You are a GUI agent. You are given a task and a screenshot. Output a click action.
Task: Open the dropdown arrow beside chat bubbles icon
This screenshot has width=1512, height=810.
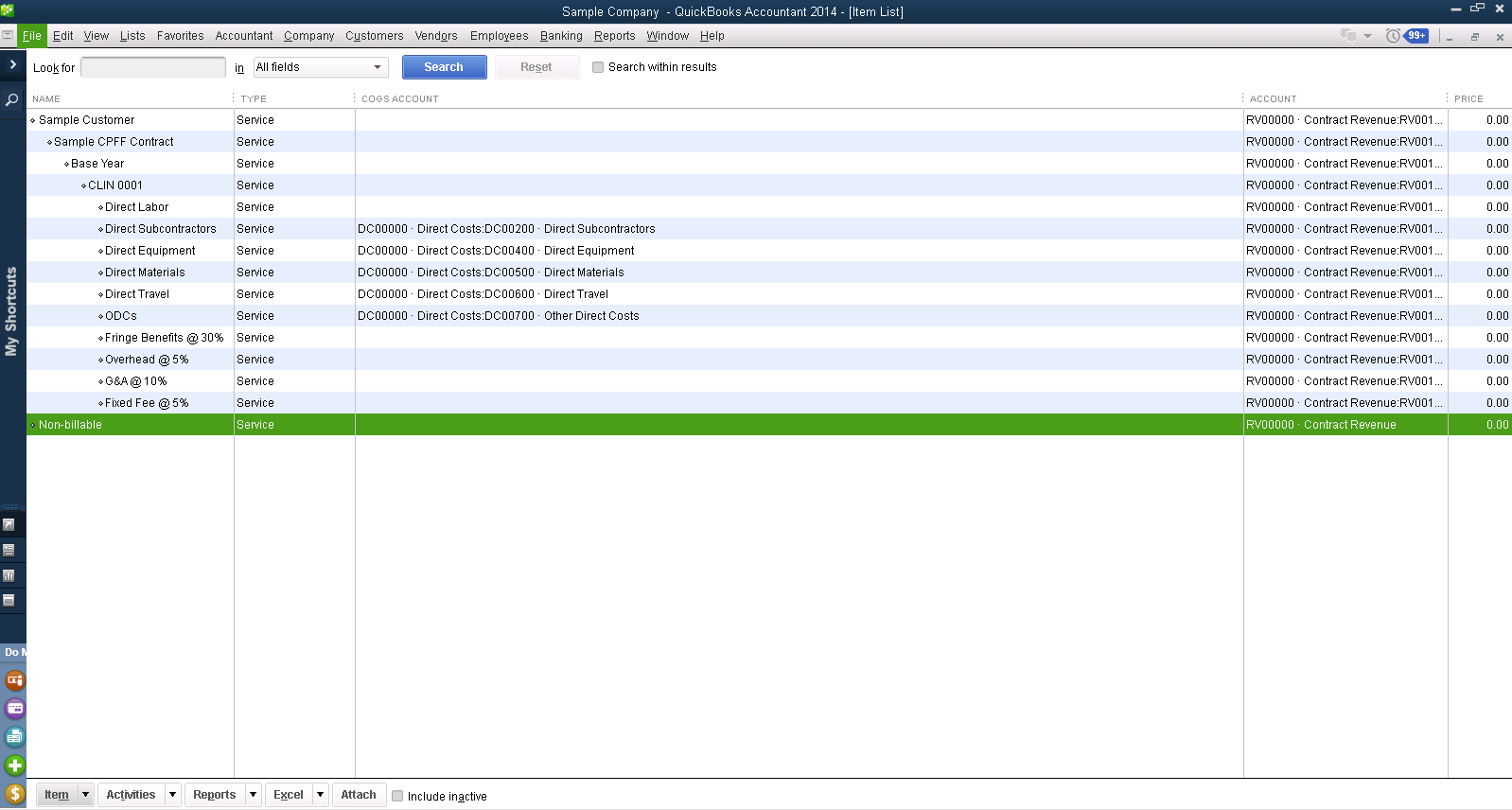pos(1367,36)
